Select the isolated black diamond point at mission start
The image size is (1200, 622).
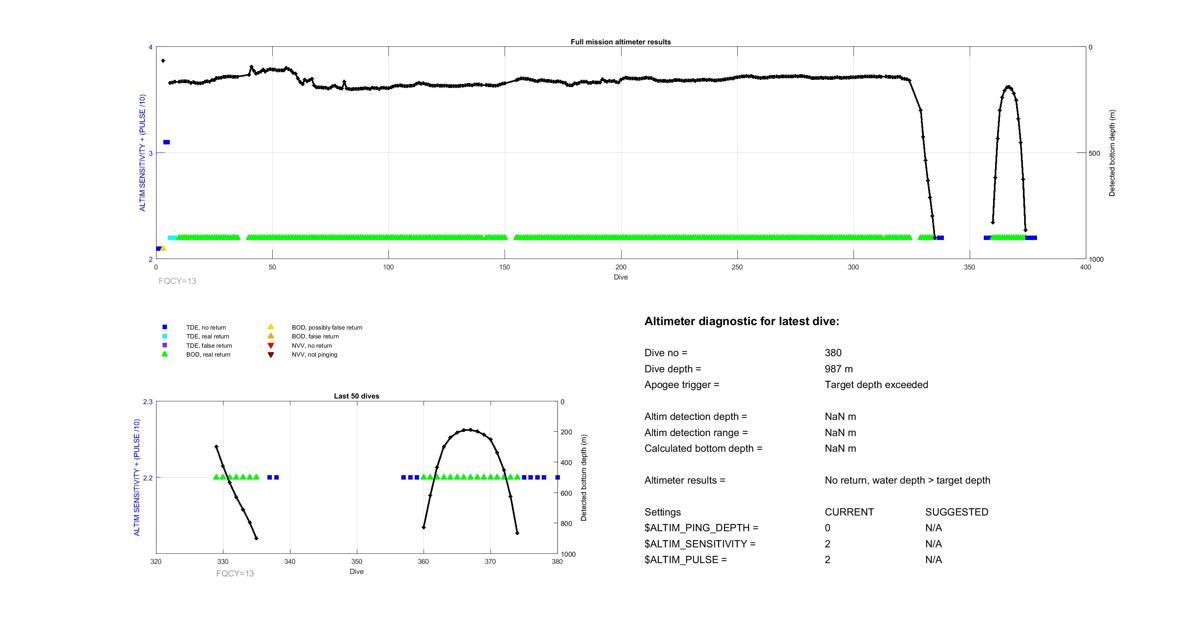click(x=163, y=61)
